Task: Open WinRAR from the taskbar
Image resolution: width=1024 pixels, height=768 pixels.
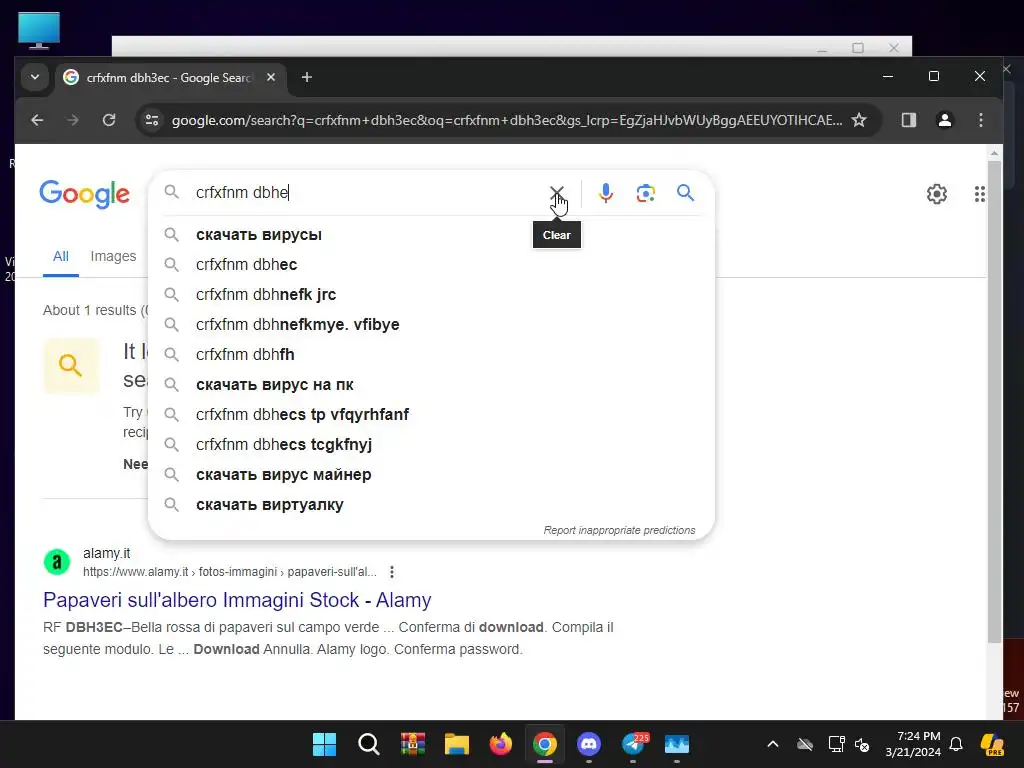Action: coord(413,744)
